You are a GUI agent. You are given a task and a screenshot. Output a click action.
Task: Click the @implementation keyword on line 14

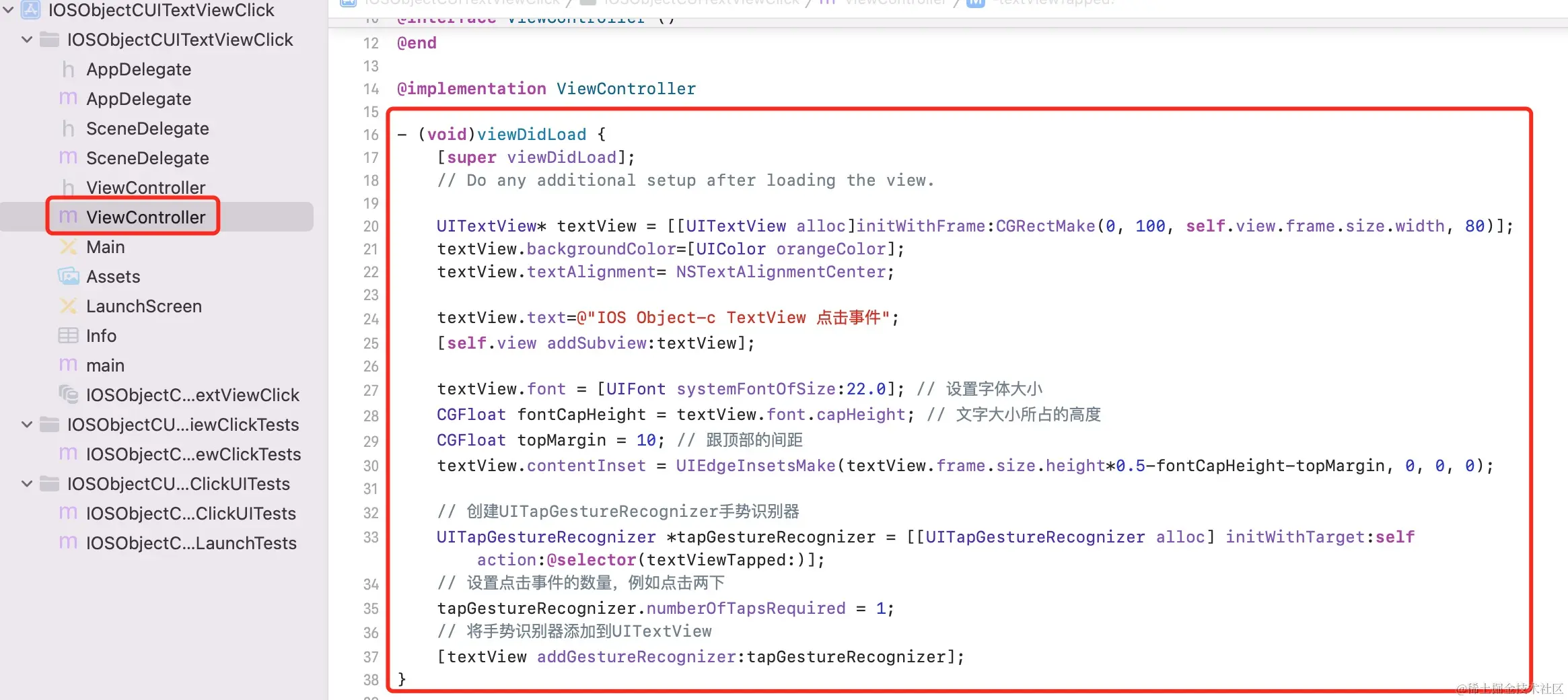pos(471,89)
